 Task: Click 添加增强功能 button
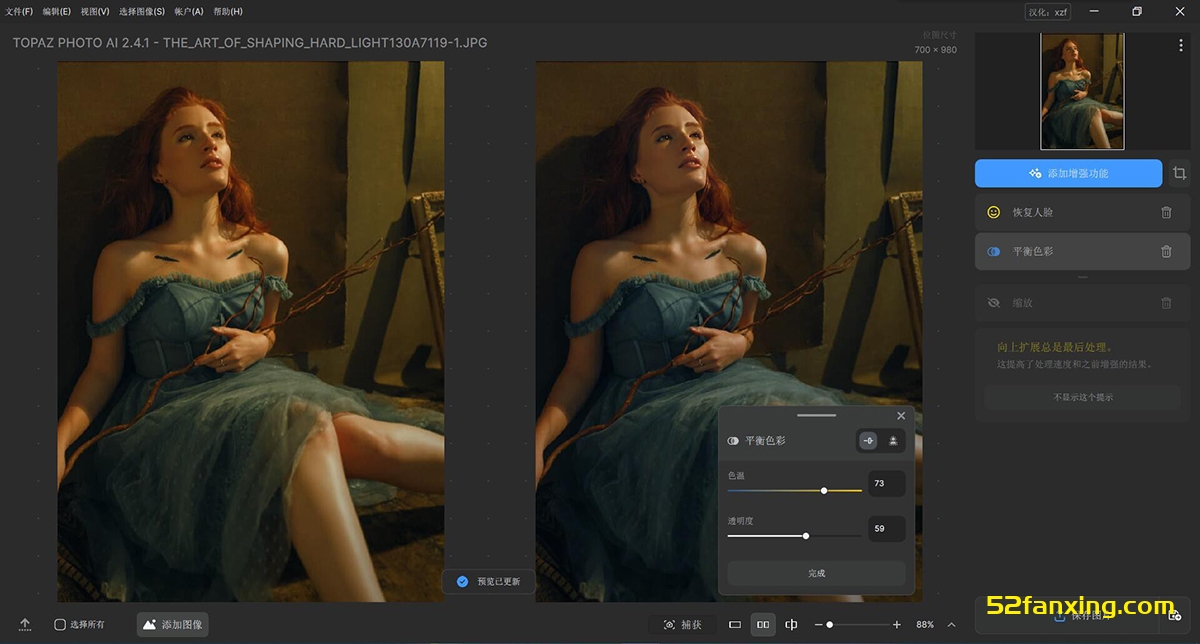(x=1068, y=173)
